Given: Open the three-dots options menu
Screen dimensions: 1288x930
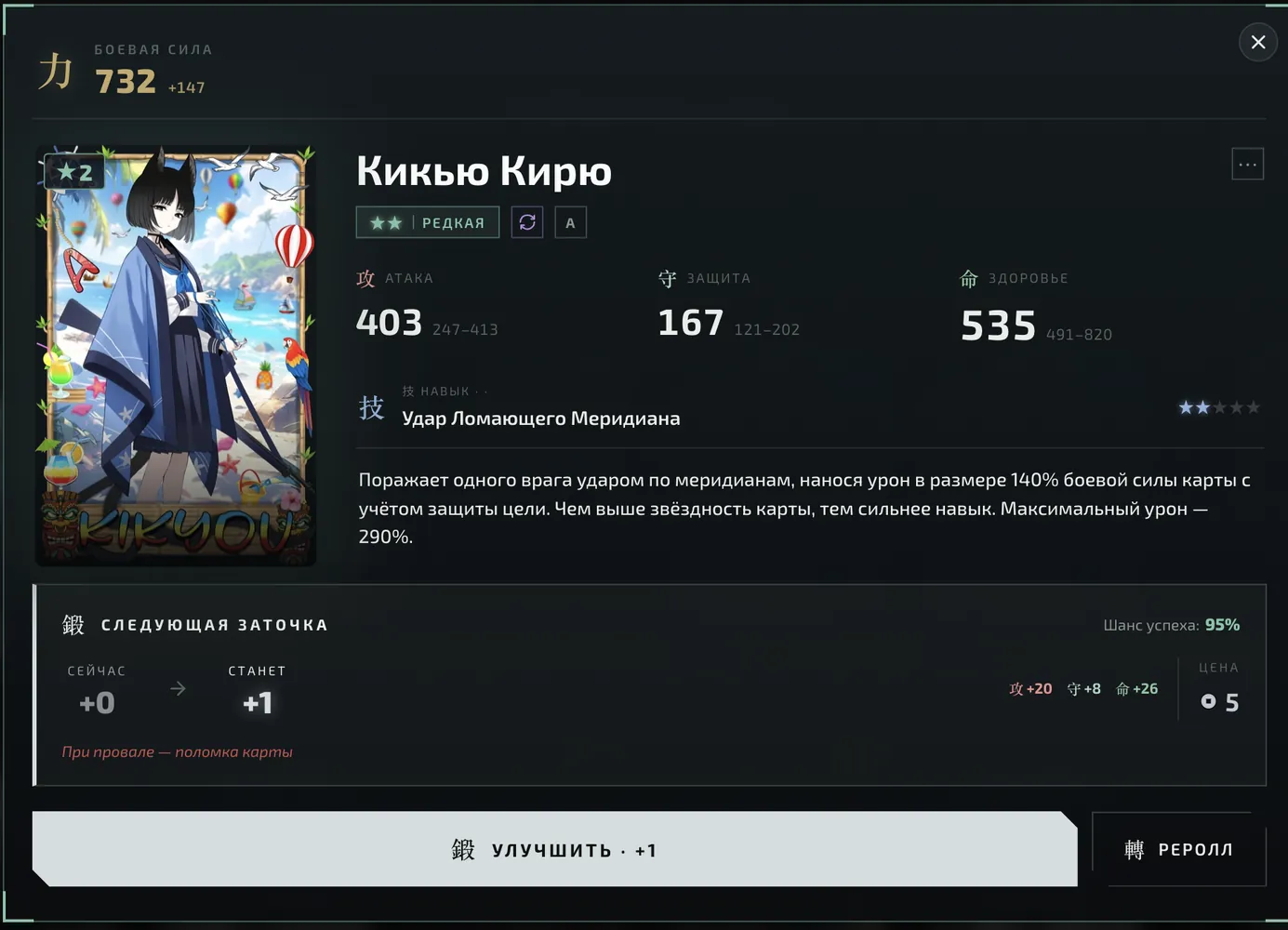Looking at the screenshot, I should [1247, 165].
